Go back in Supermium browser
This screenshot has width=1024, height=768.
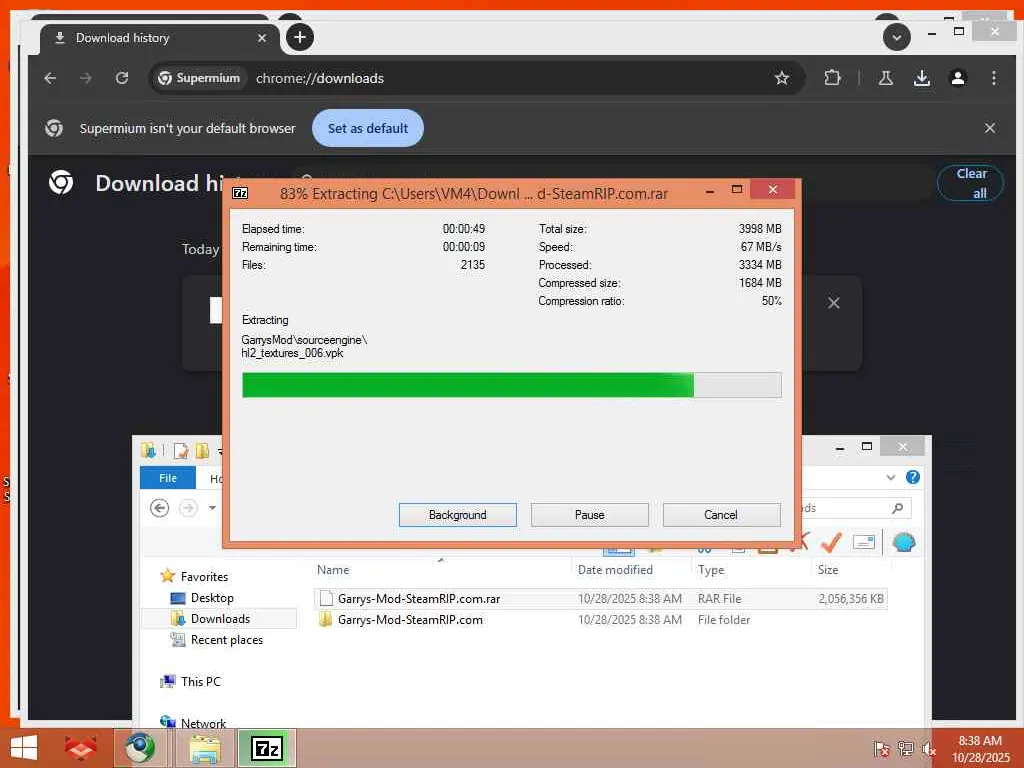pyautogui.click(x=50, y=78)
